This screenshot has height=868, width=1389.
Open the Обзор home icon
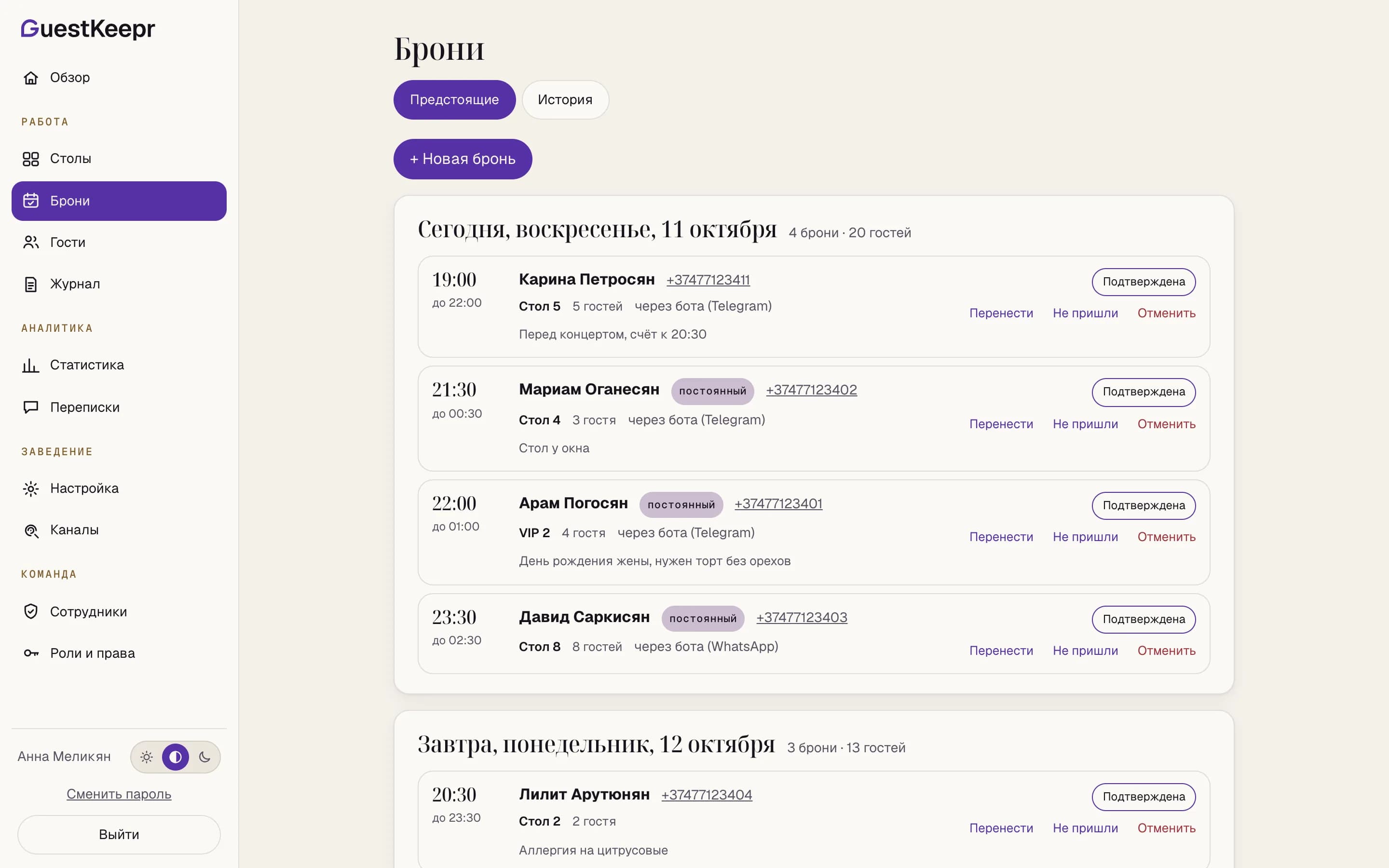click(x=31, y=78)
